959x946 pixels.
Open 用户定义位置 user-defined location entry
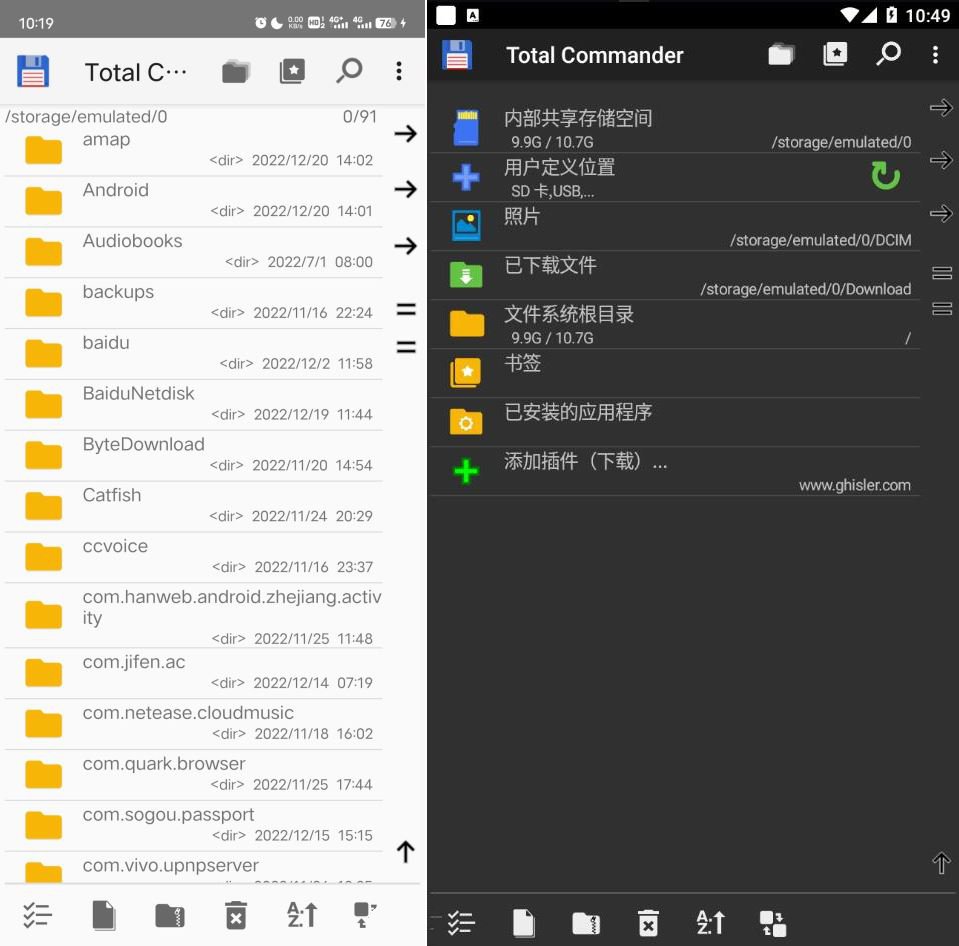(x=675, y=177)
